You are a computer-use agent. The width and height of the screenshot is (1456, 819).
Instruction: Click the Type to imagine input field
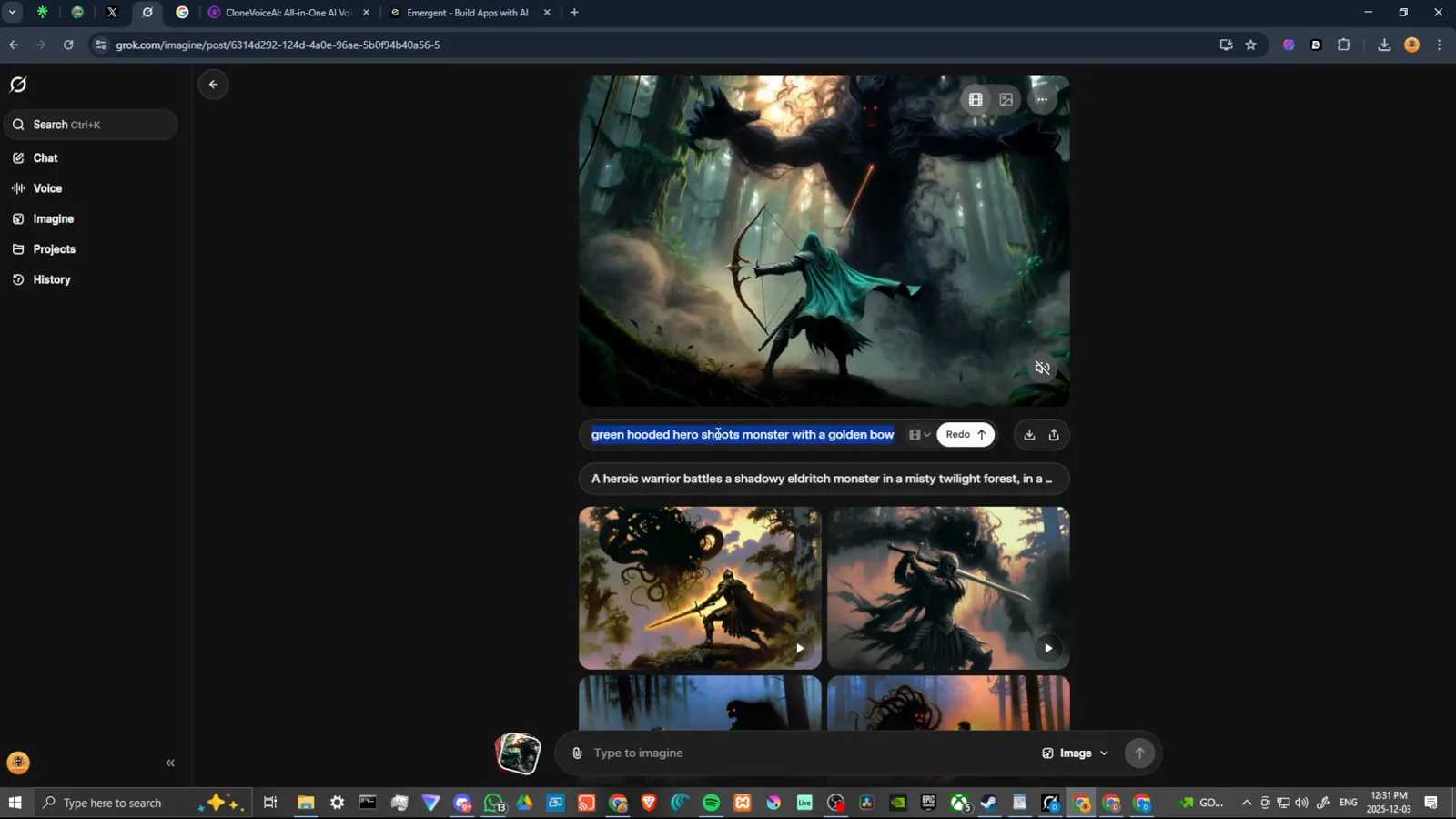tap(810, 753)
